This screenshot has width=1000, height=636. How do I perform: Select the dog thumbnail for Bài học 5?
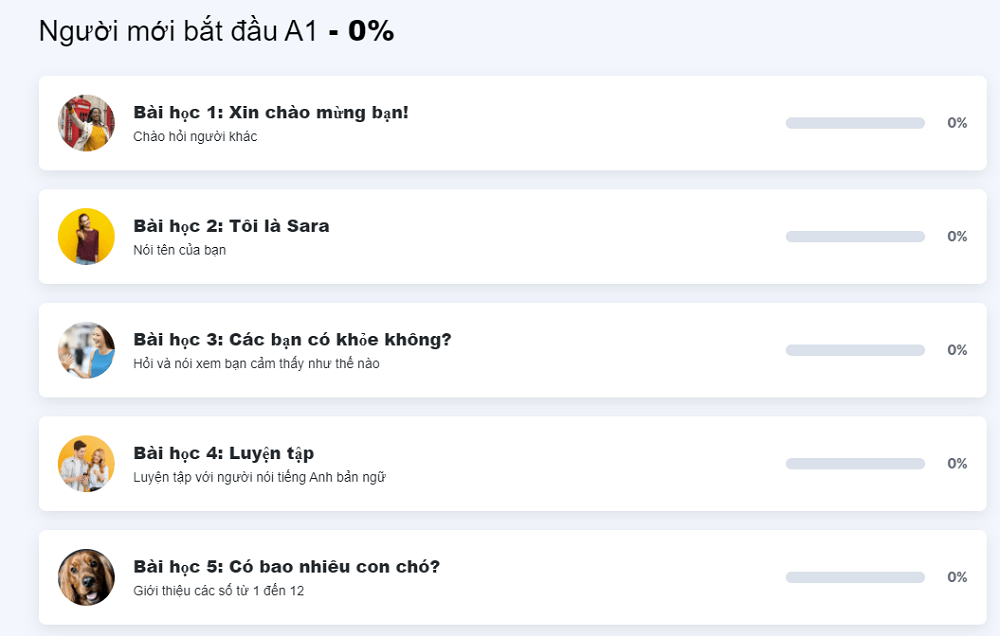[86, 577]
